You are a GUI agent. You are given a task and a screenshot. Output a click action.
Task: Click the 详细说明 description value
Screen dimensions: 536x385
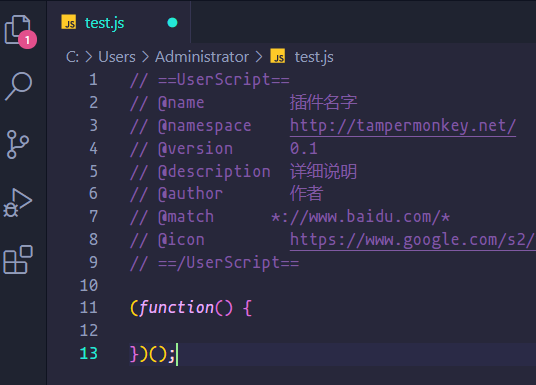(x=323, y=171)
